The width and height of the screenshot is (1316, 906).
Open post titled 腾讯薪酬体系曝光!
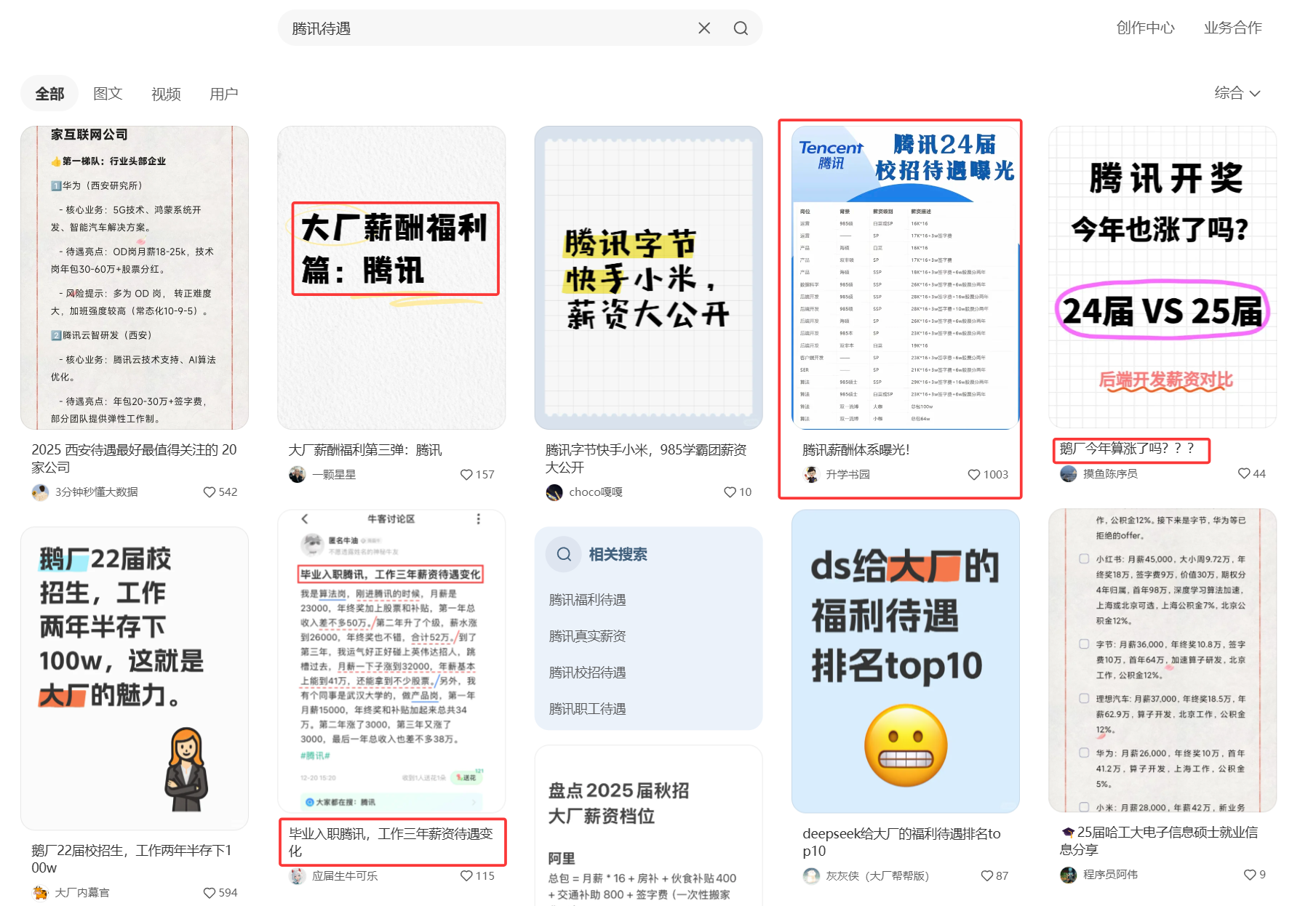pos(856,450)
